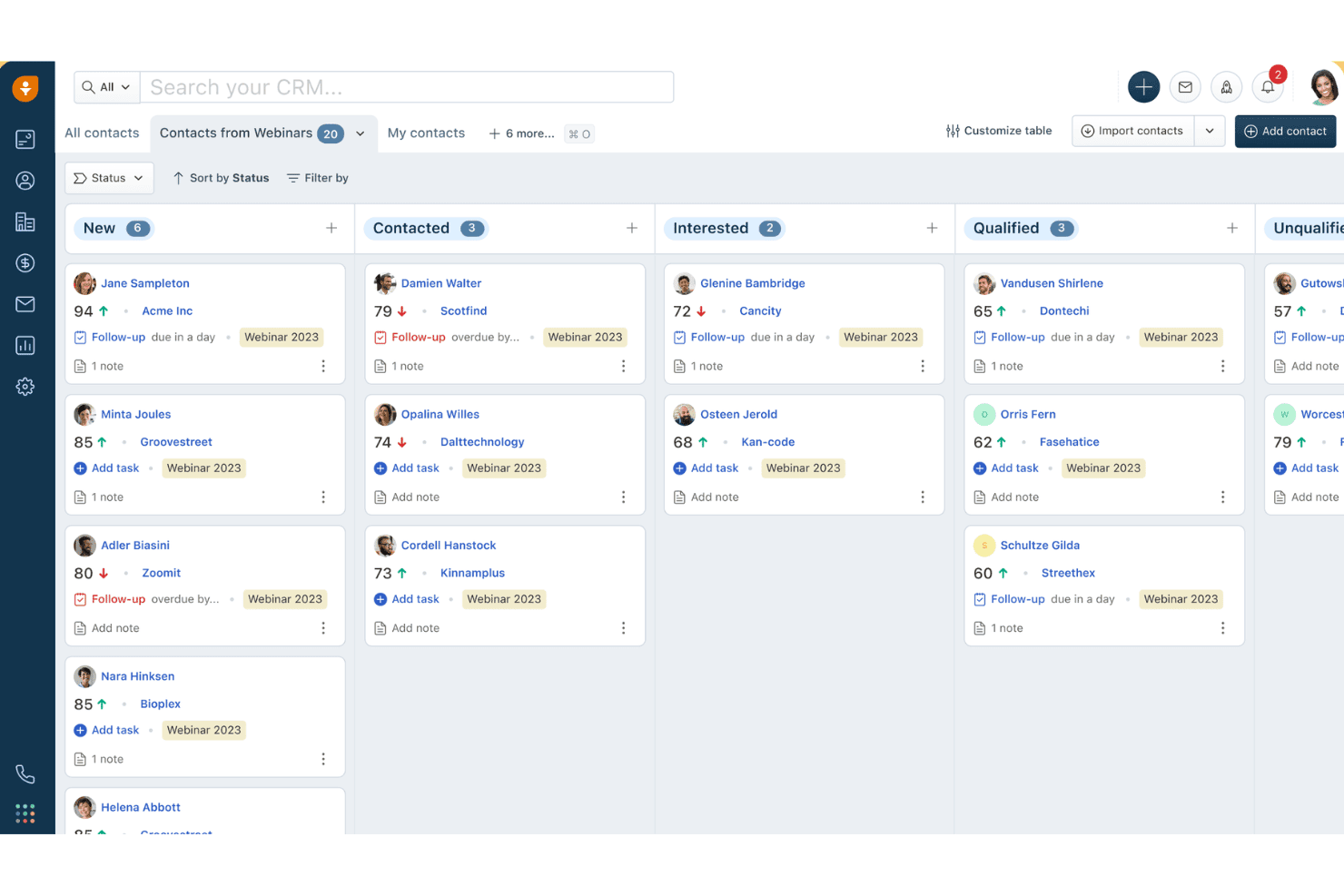Switch to the My contacts tab
1344x896 pixels.
coord(426,133)
